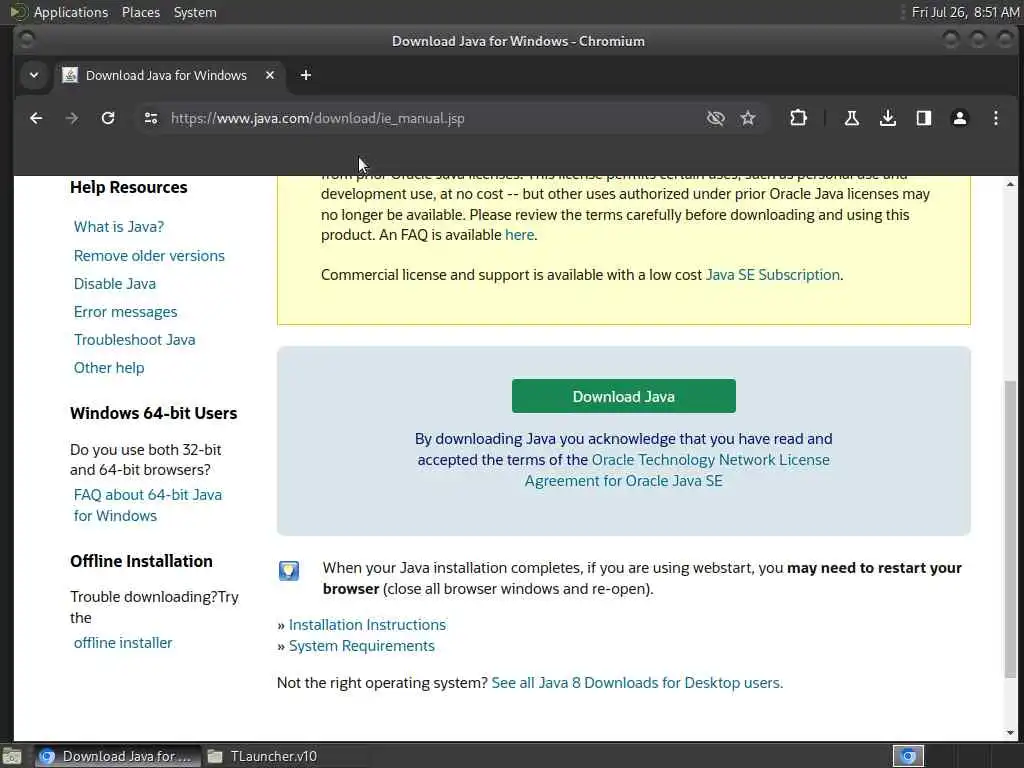The image size is (1024, 768).
Task: Click the Chromium tray icon at bottom right
Action: pyautogui.click(x=908, y=756)
